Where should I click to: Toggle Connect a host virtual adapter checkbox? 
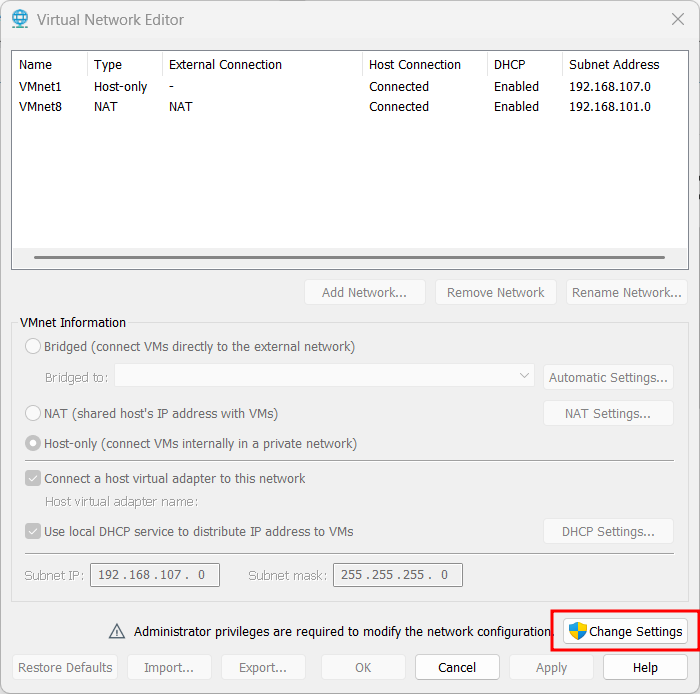point(33,478)
